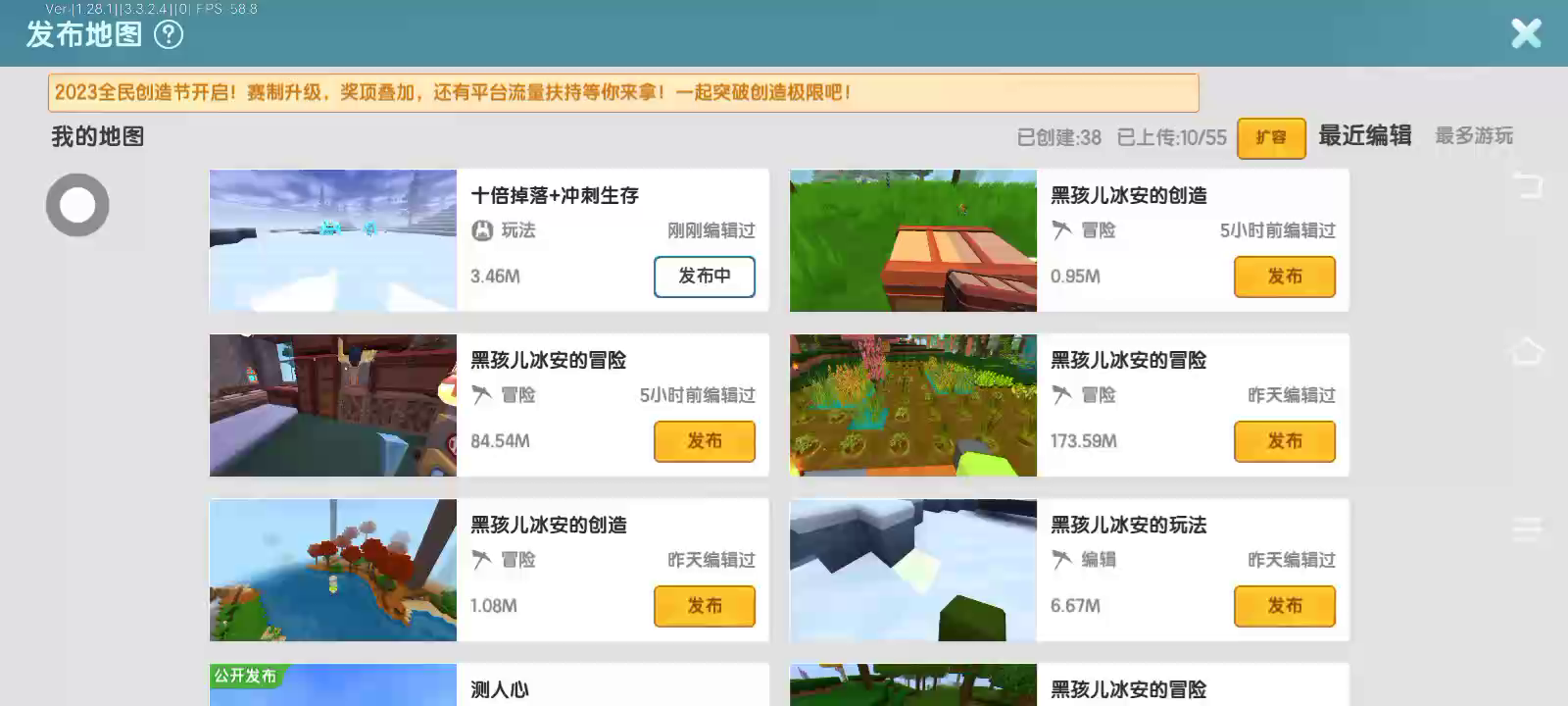The height and width of the screenshot is (706, 1568).
Task: Tap the floating circular assistant button
Action: (x=77, y=205)
